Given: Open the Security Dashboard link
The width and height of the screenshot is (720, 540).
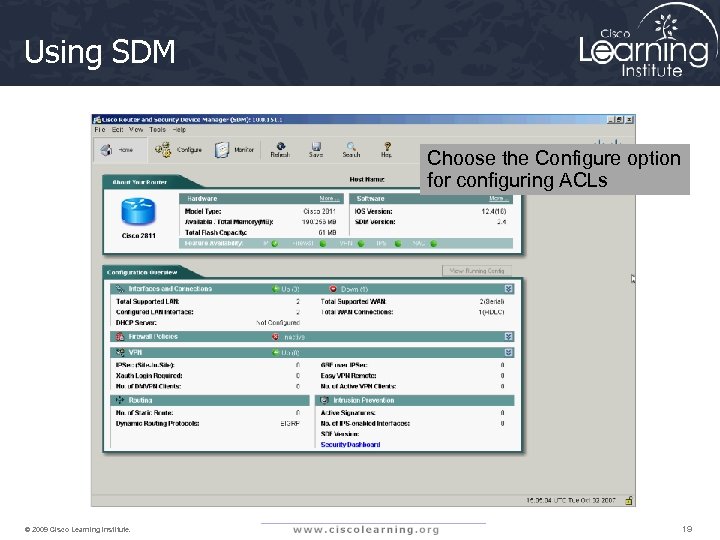Looking at the screenshot, I should coord(350,444).
